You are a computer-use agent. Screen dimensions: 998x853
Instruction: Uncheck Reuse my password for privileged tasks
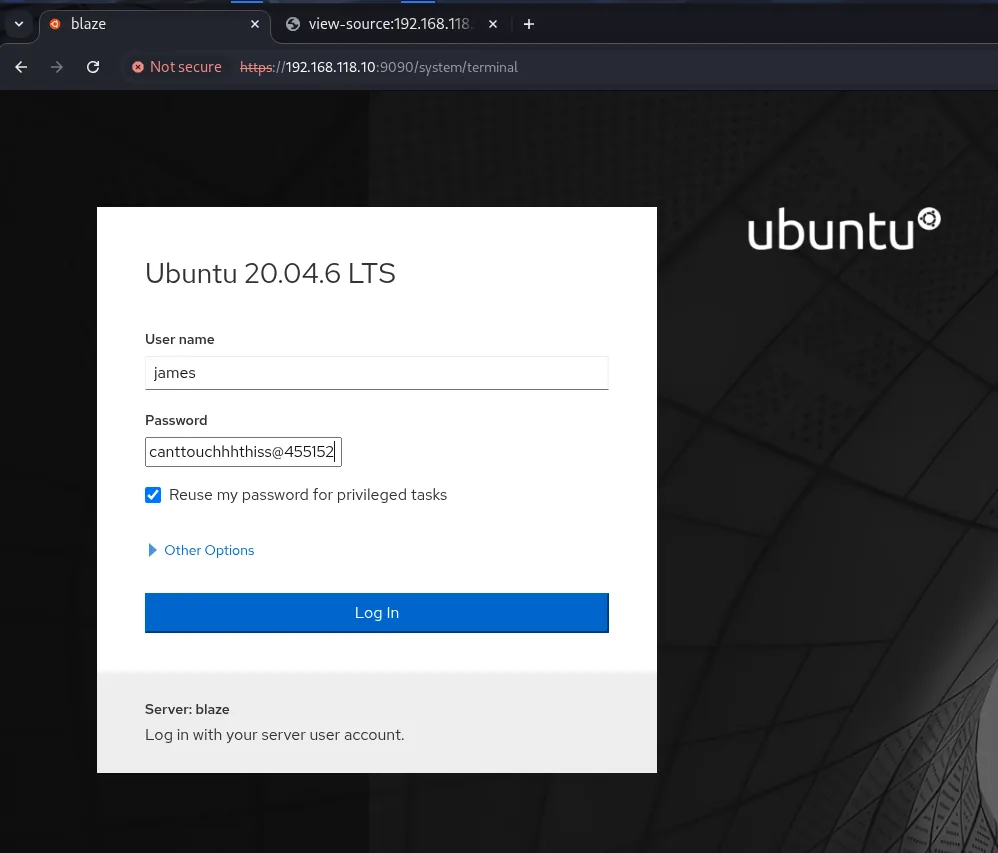click(153, 495)
